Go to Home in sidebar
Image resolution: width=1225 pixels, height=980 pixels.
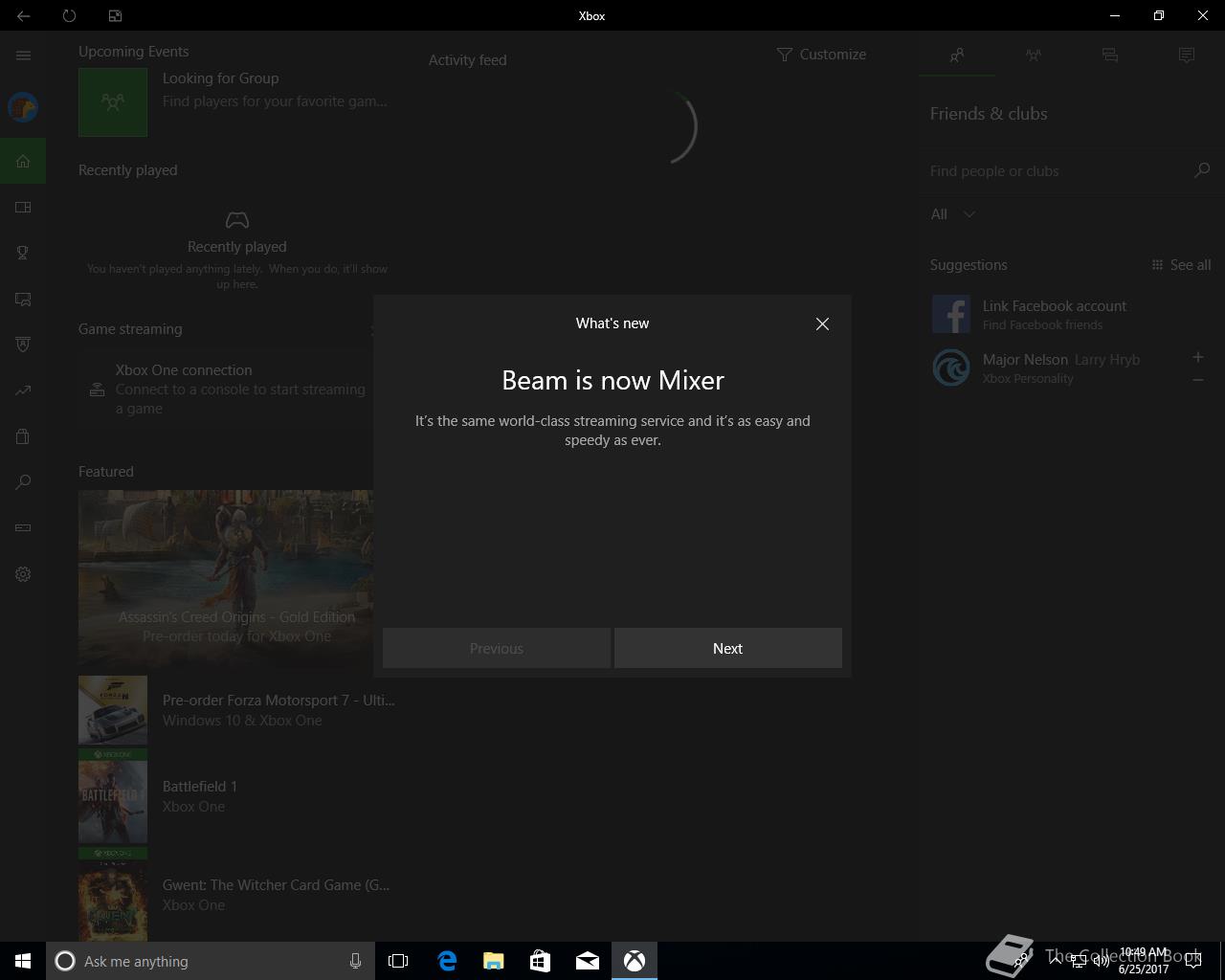pos(23,161)
